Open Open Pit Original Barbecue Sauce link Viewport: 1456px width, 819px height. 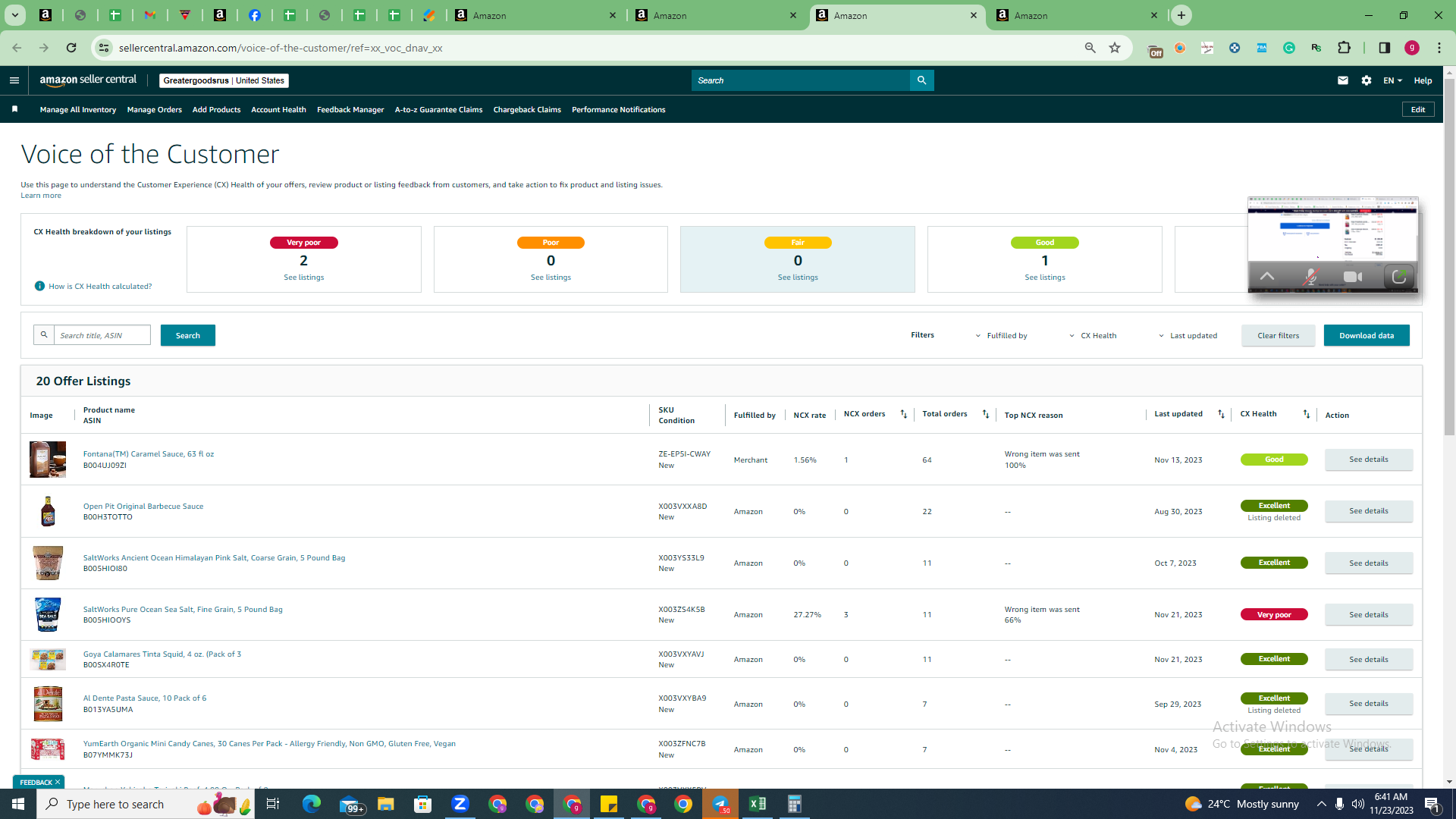tap(143, 506)
